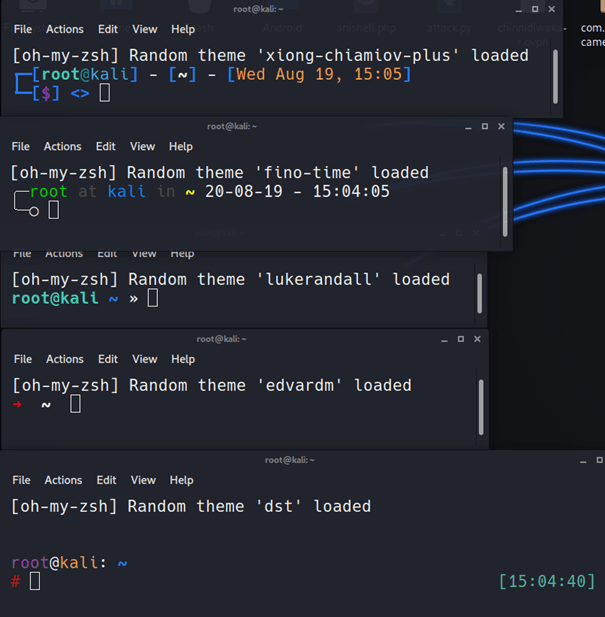Click 'root@kali:' prompt text in dst terminal
This screenshot has height=617, width=605.
pyautogui.click(x=59, y=563)
